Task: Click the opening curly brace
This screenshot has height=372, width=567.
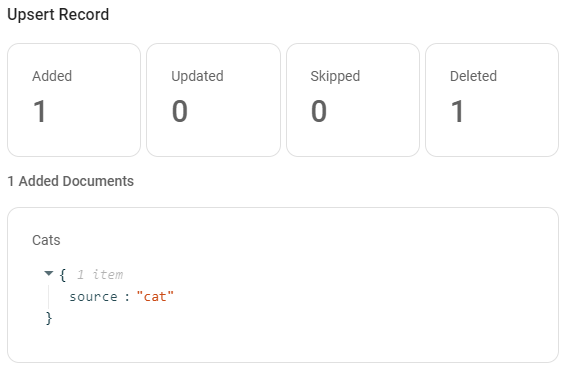Action: [x=63, y=275]
